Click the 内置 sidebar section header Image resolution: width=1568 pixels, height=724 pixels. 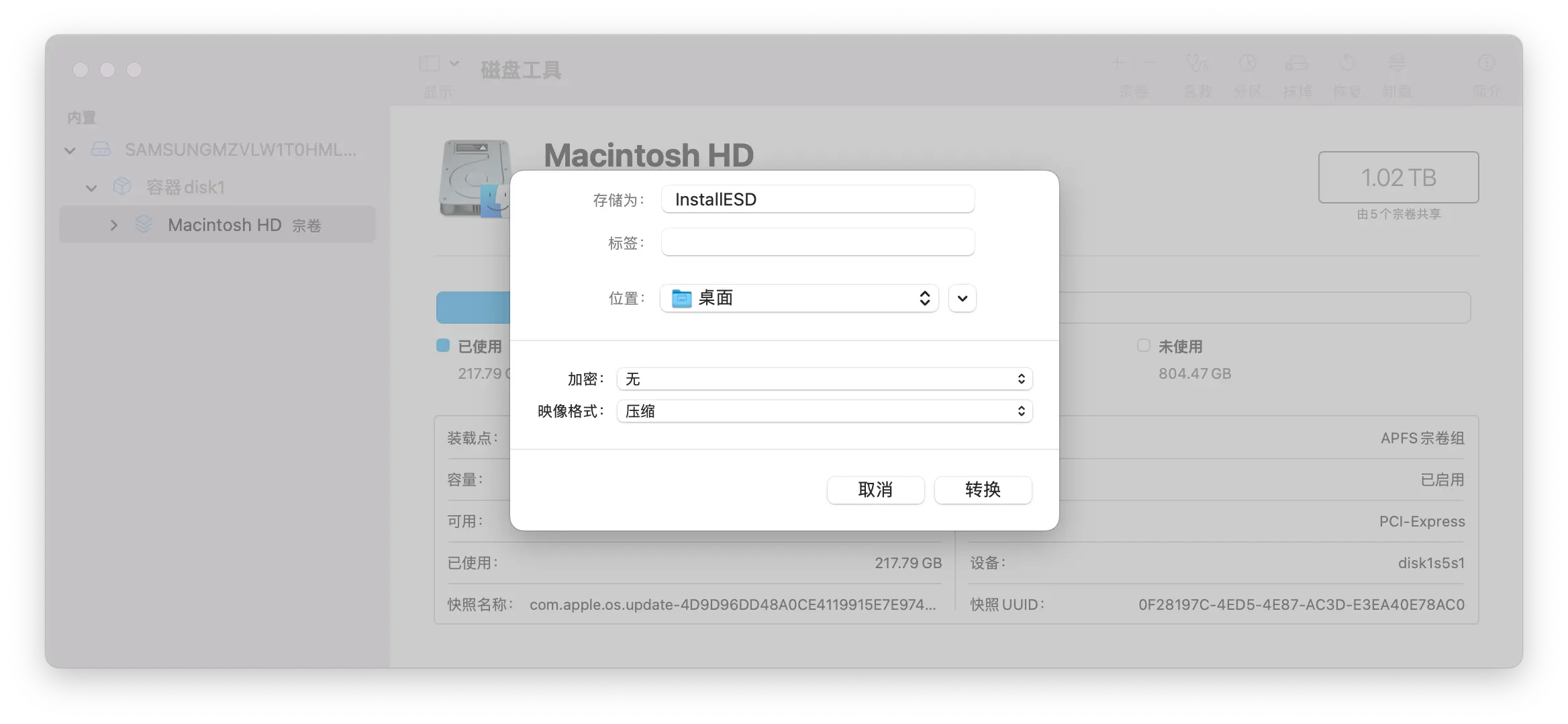coord(82,118)
